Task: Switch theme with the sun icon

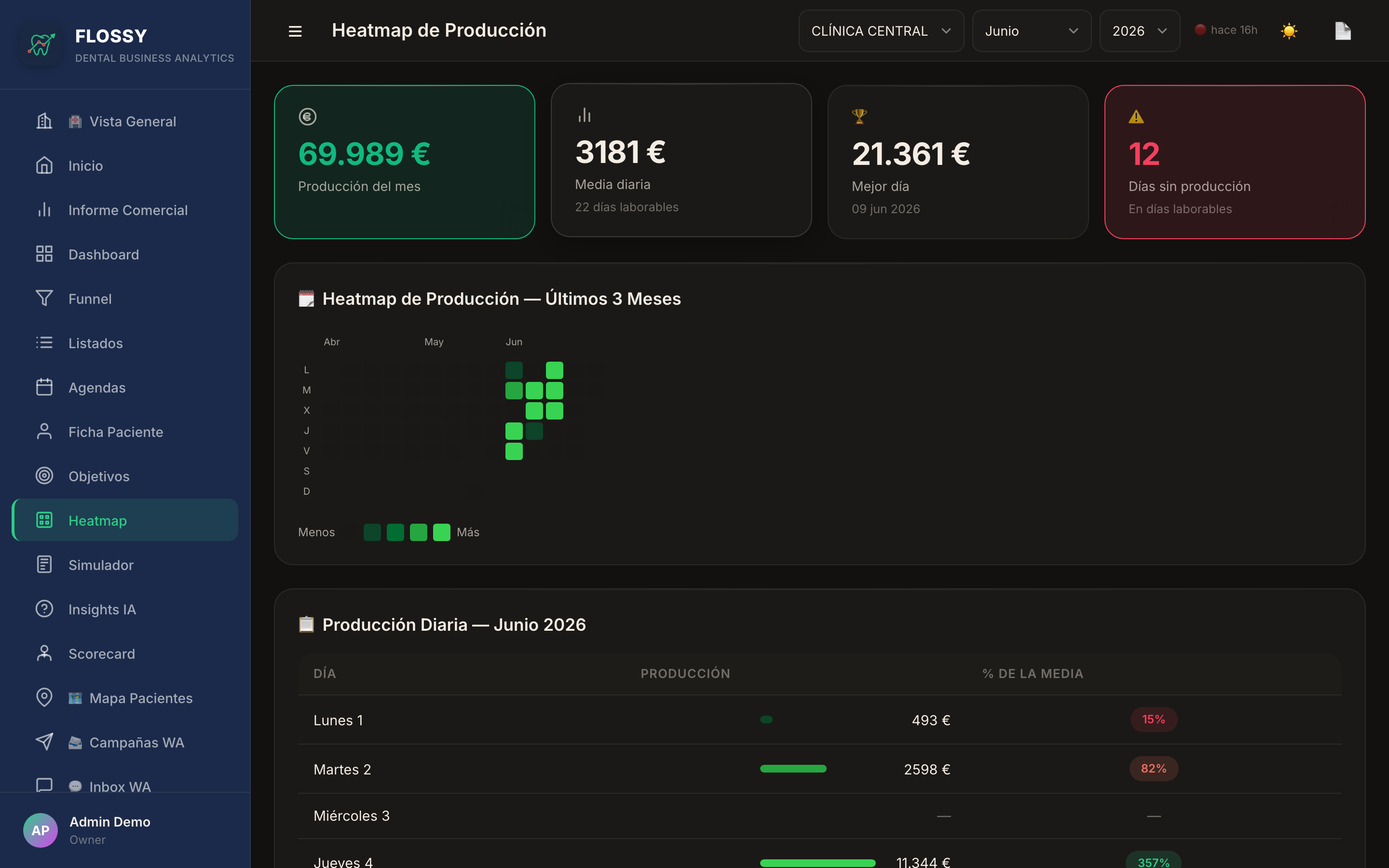Action: 1289,30
